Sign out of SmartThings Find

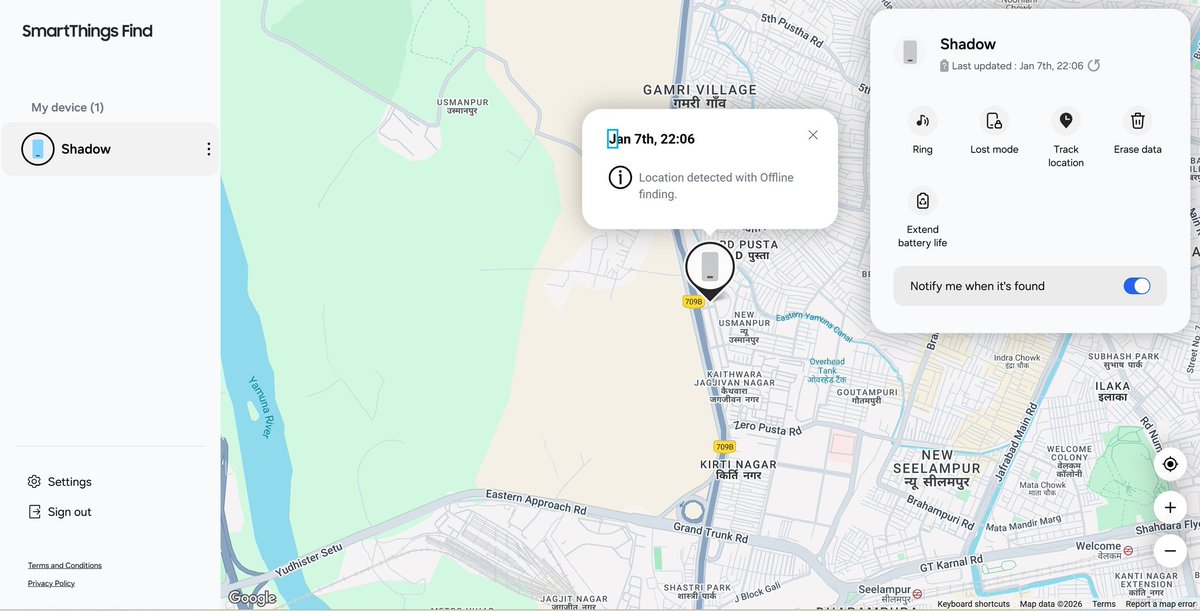(x=59, y=512)
